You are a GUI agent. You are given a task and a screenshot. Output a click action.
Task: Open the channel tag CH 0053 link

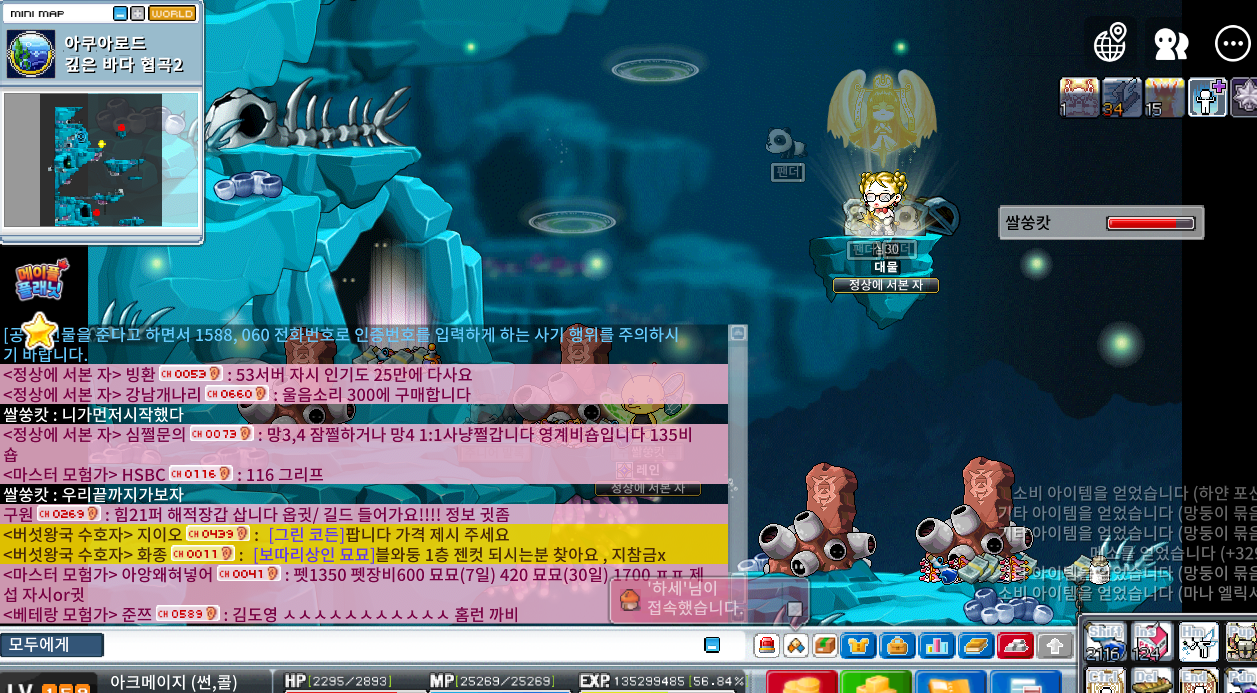tap(190, 374)
